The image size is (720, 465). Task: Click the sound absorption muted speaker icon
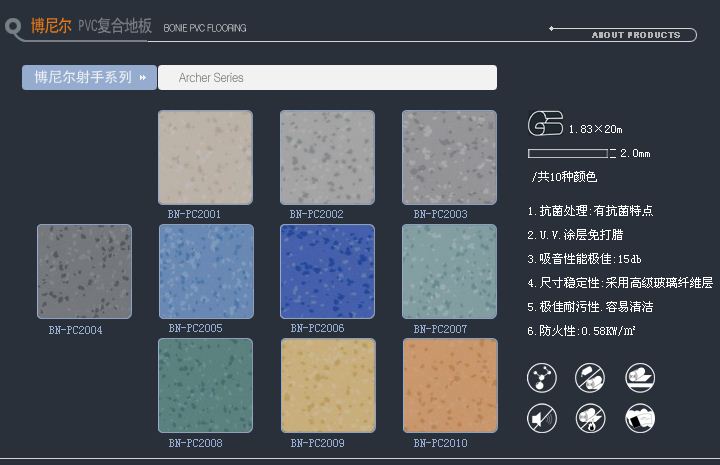pyautogui.click(x=542, y=417)
